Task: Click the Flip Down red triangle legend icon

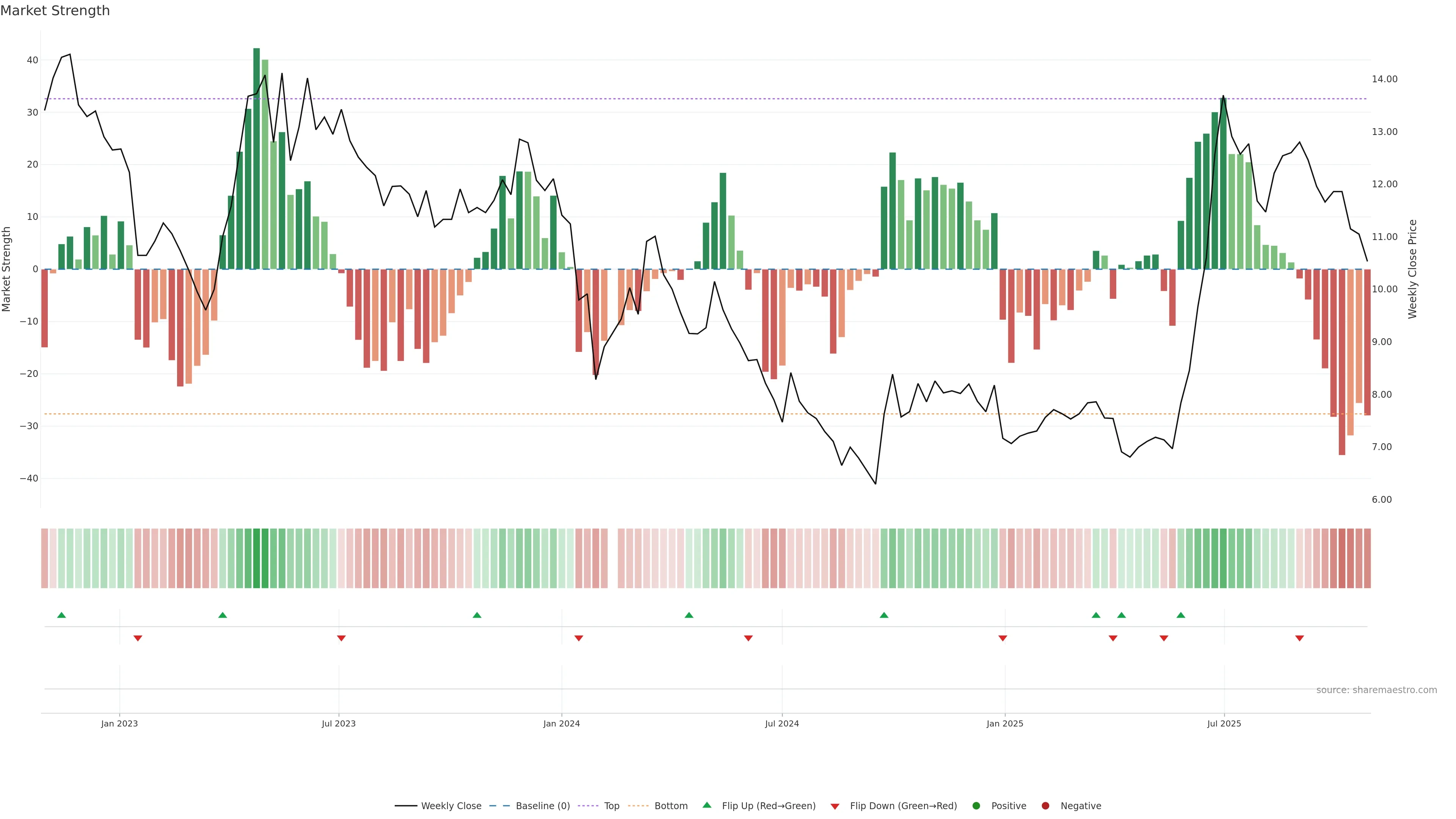Action: (x=835, y=806)
